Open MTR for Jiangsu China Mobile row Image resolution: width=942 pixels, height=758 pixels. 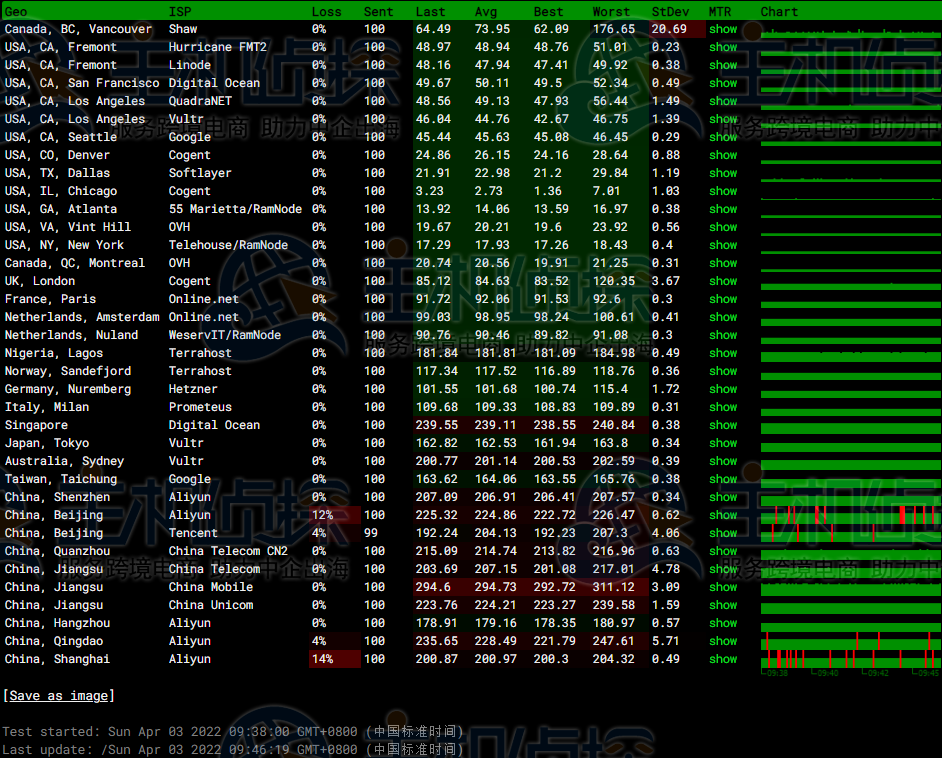(x=722, y=587)
